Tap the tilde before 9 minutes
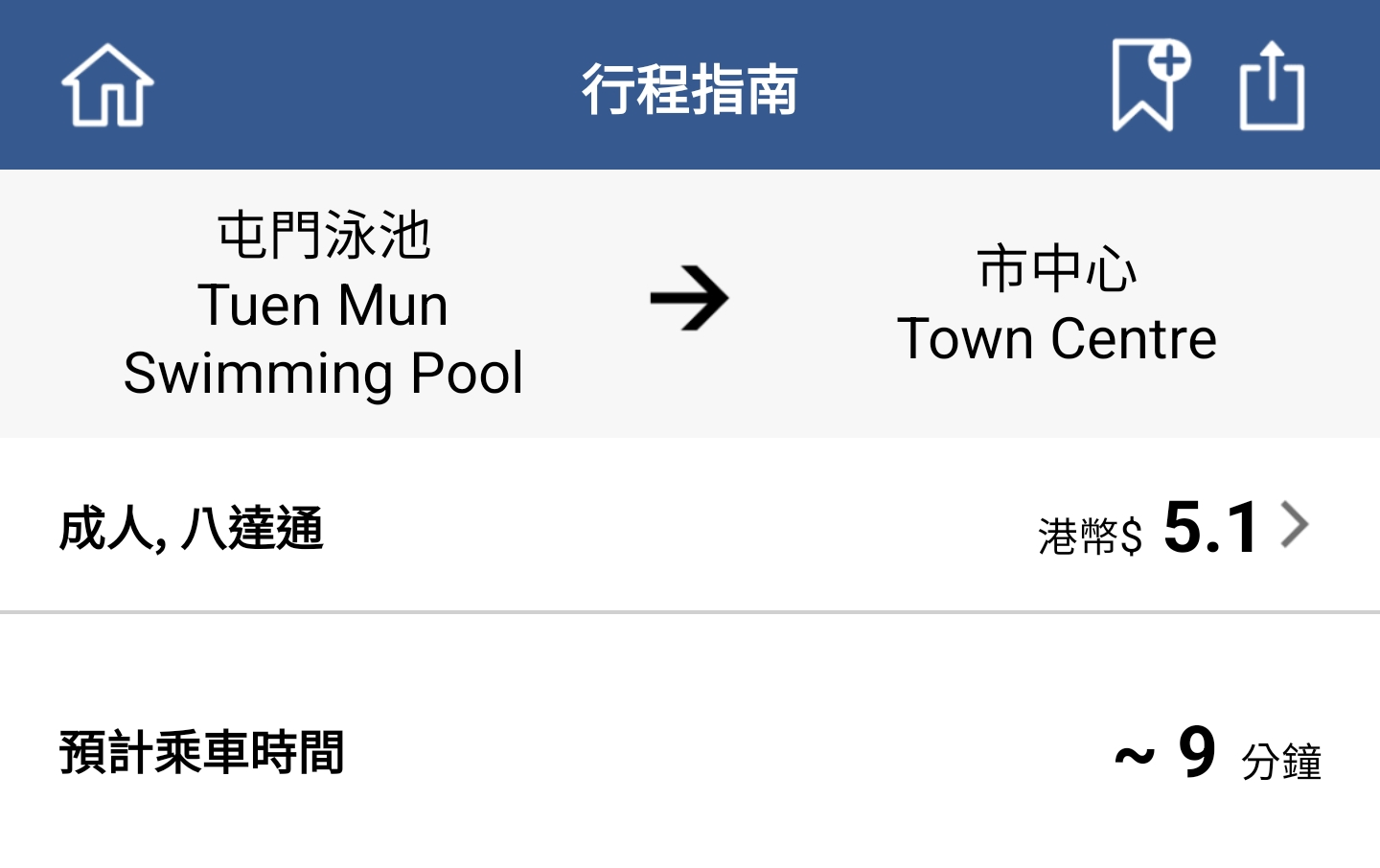The image size is (1380, 868). pyautogui.click(x=1135, y=757)
